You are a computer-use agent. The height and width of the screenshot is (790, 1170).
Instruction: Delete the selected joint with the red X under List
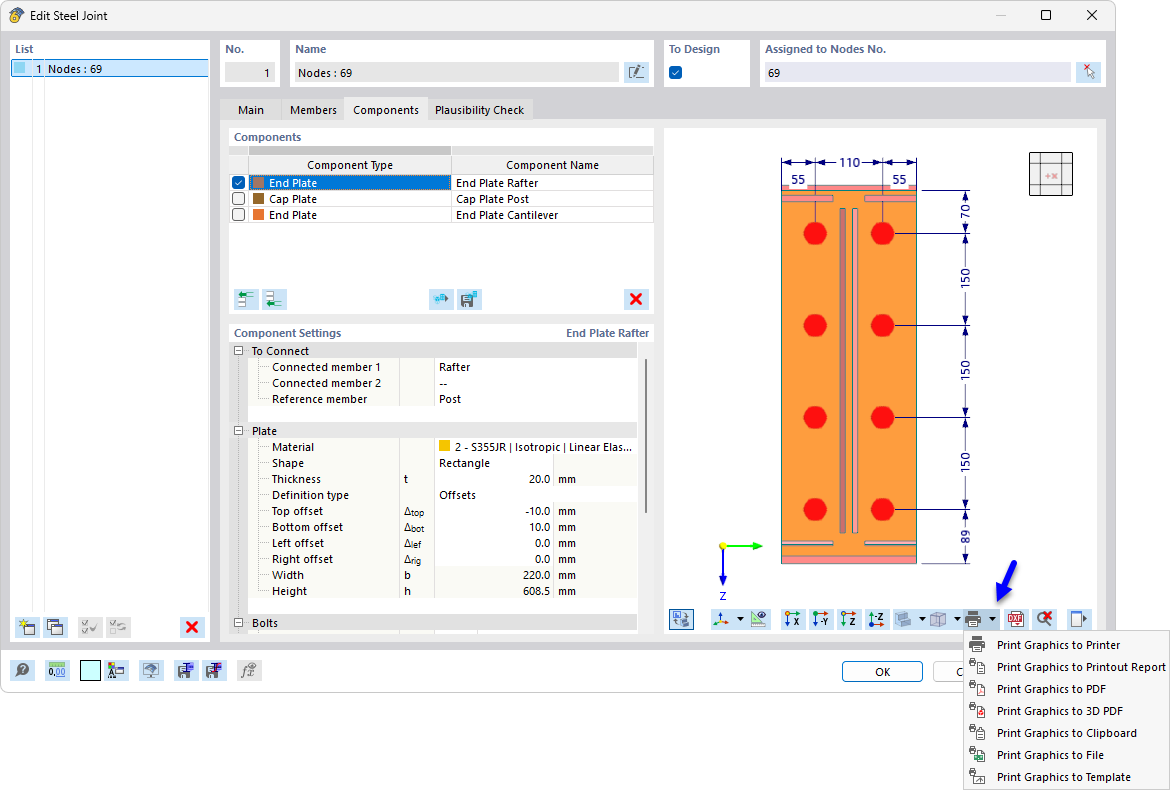[192, 627]
